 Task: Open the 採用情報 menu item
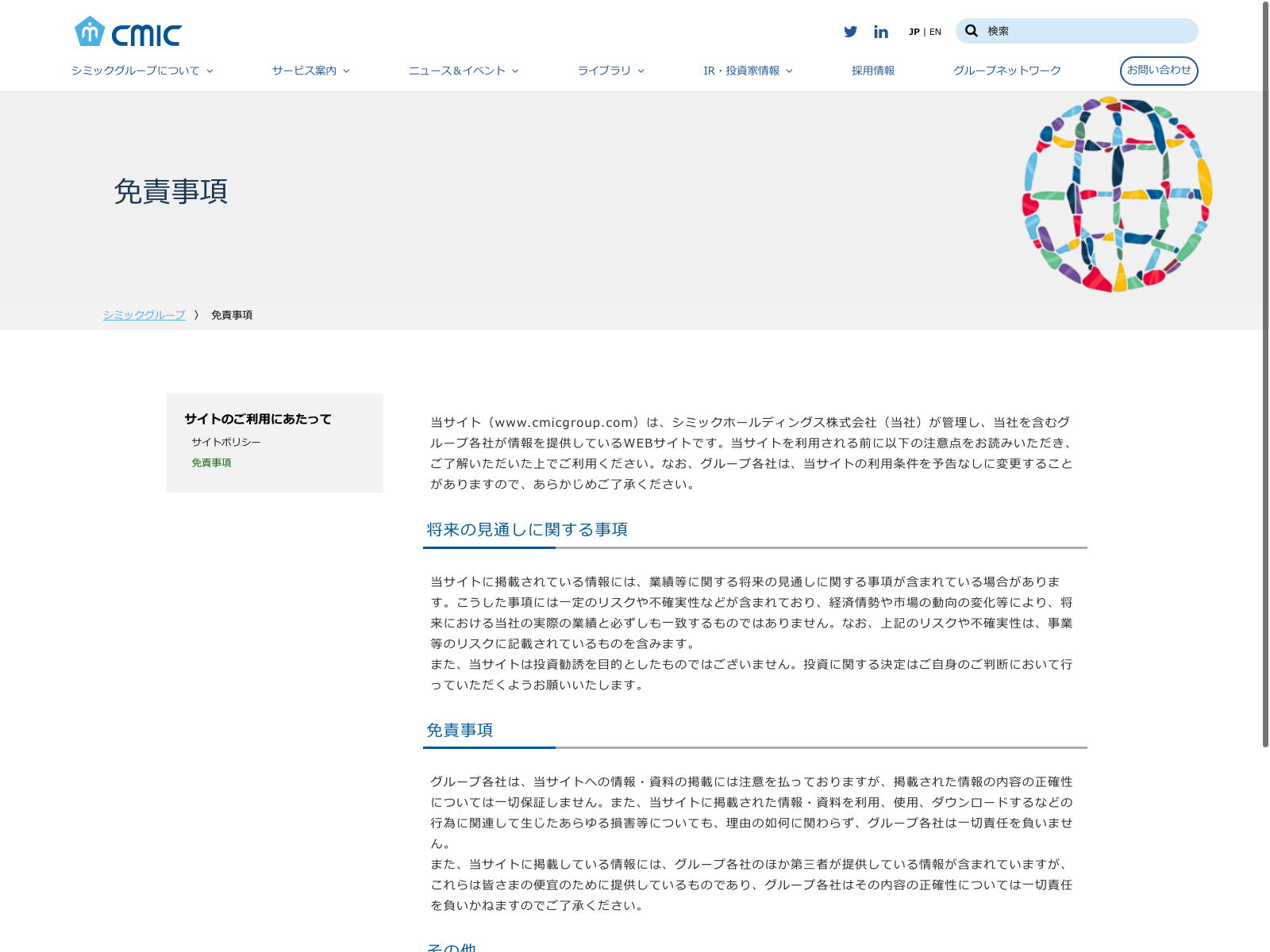pos(873,71)
